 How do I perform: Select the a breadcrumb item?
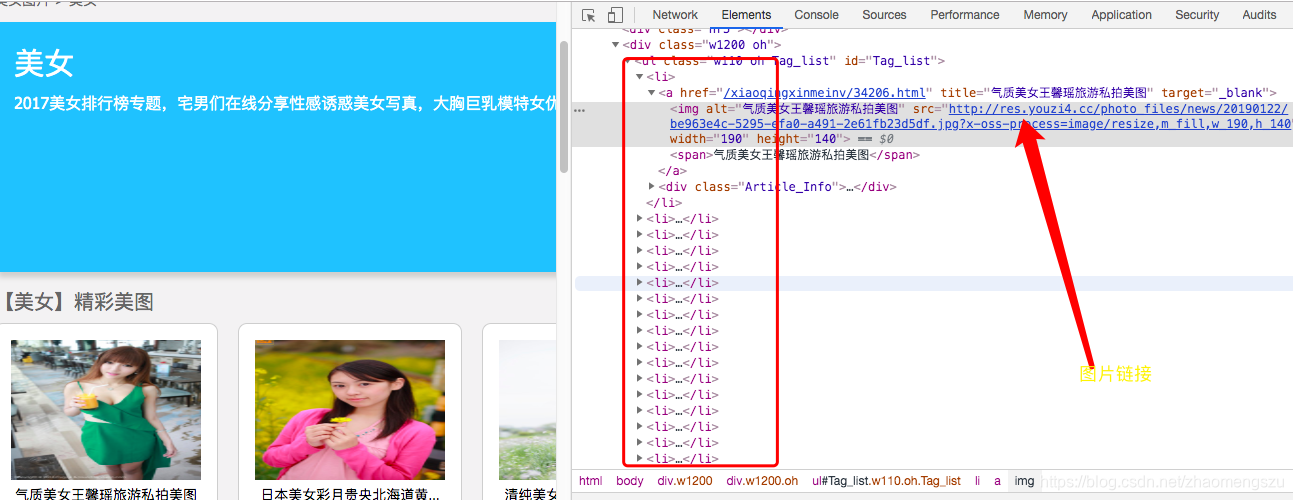click(x=997, y=481)
